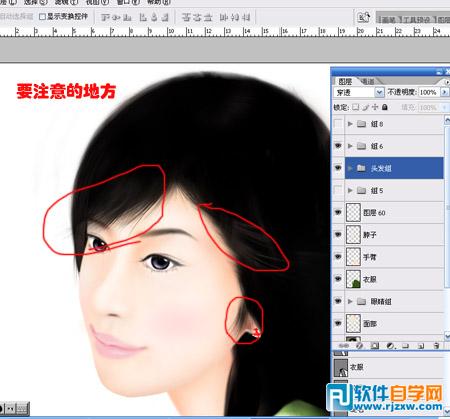
Task: Hide the 头发组 group
Action: click(338, 168)
